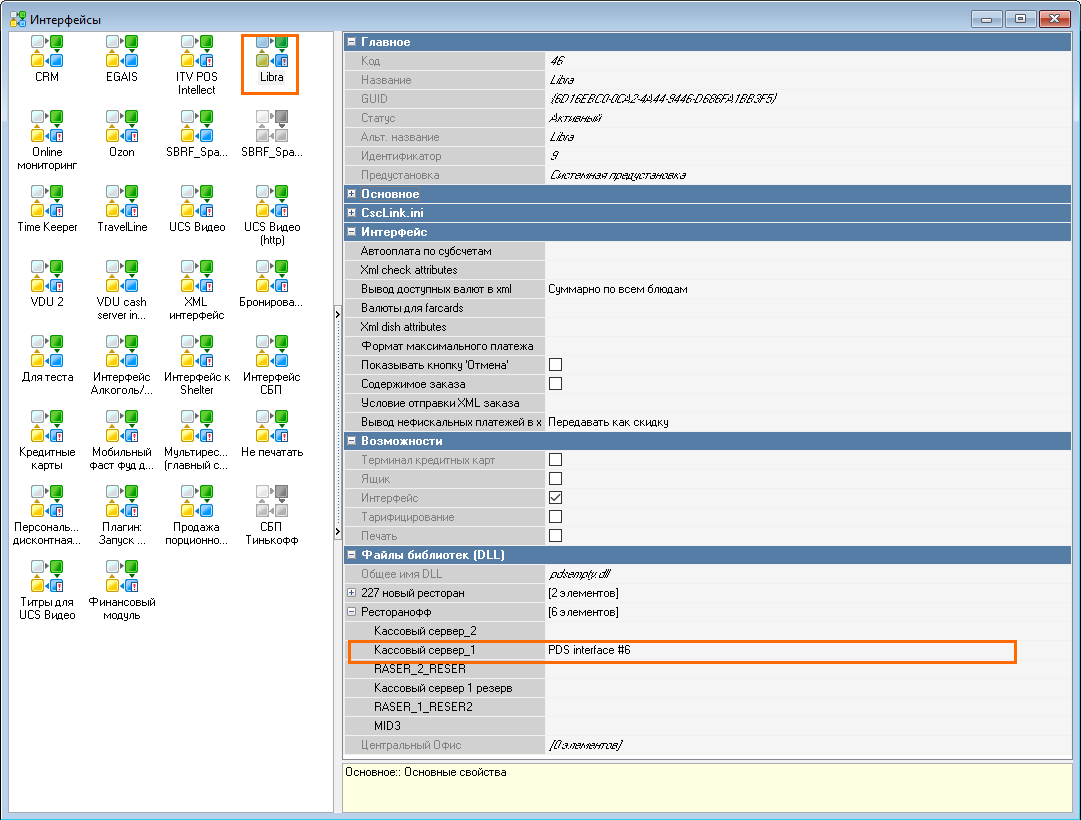
Task: Select the Time Keeper interface icon
Action: (x=47, y=203)
